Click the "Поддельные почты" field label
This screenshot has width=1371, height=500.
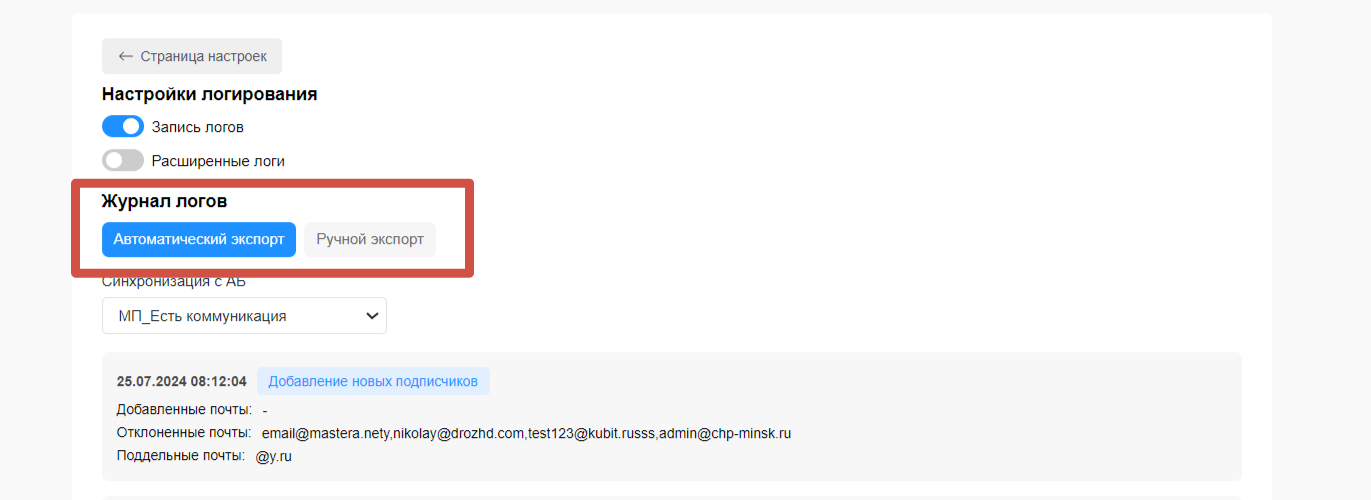[180, 456]
